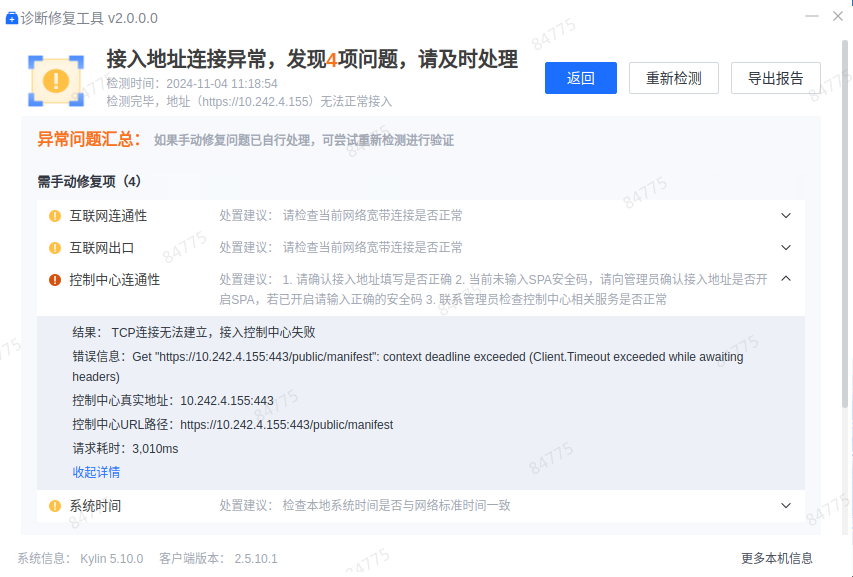
Task: Expand the 互联网连通性 row chevron
Action: [x=786, y=216]
